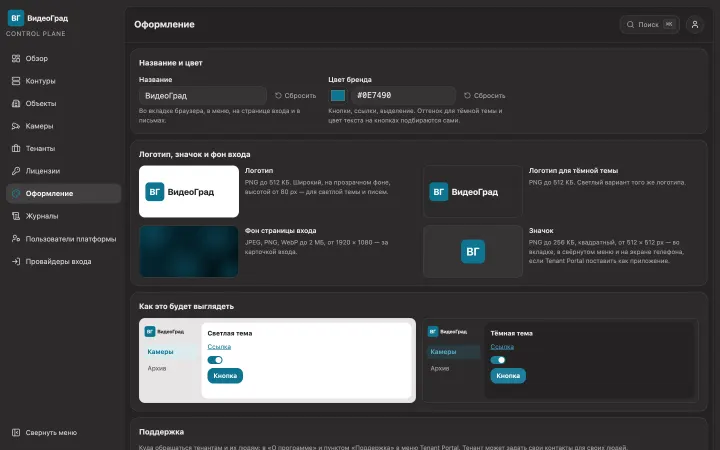Click the Оформление page heading
This screenshot has width=720, height=450.
click(x=164, y=24)
